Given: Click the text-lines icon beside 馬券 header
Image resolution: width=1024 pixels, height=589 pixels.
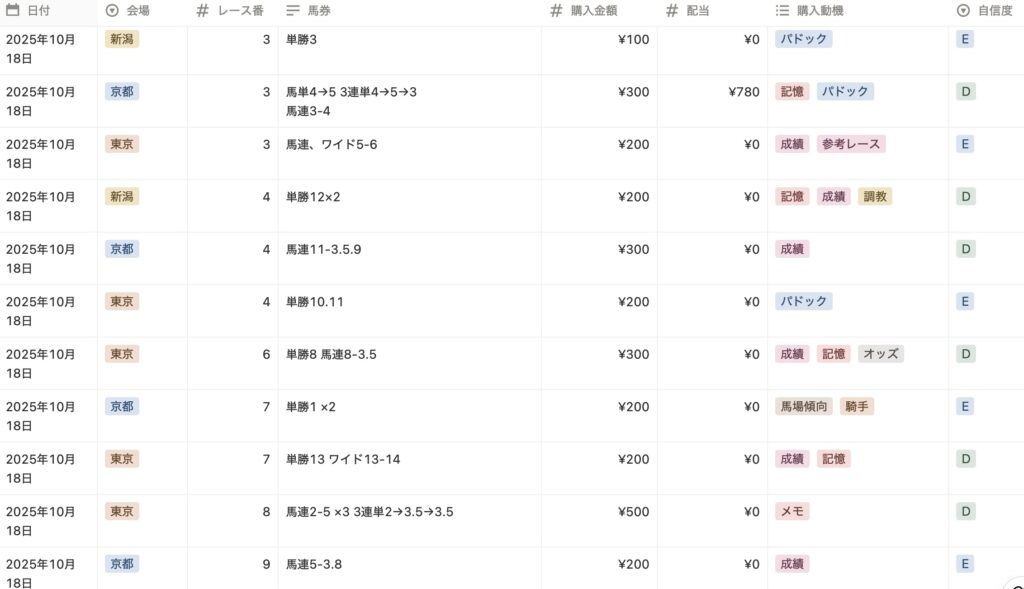Looking at the screenshot, I should coord(293,10).
